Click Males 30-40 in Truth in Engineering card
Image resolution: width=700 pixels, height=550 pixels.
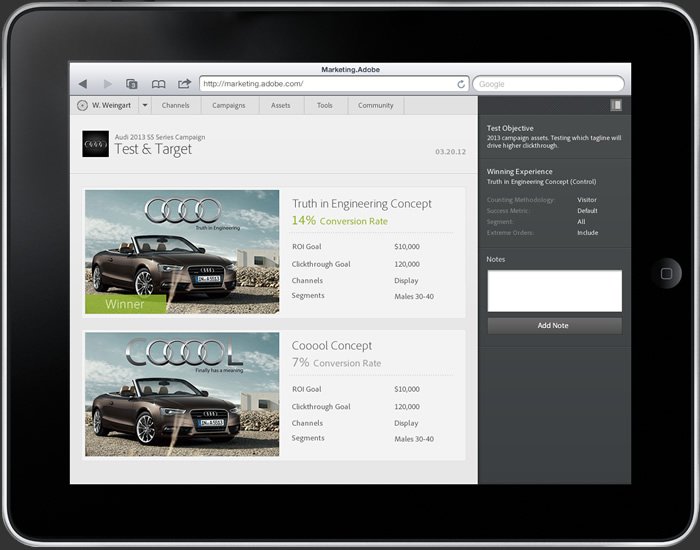coord(414,296)
